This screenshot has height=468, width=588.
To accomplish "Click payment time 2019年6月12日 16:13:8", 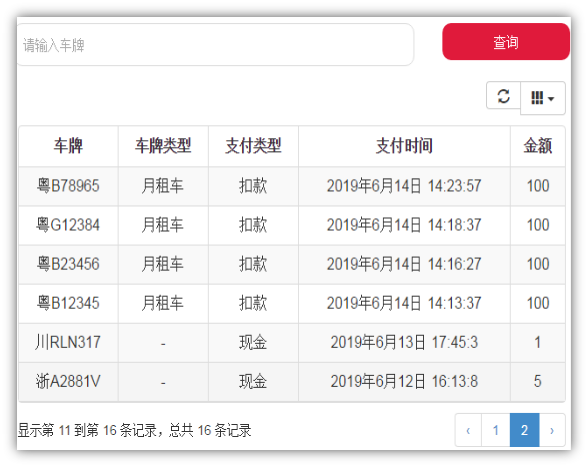I will click(x=404, y=382).
